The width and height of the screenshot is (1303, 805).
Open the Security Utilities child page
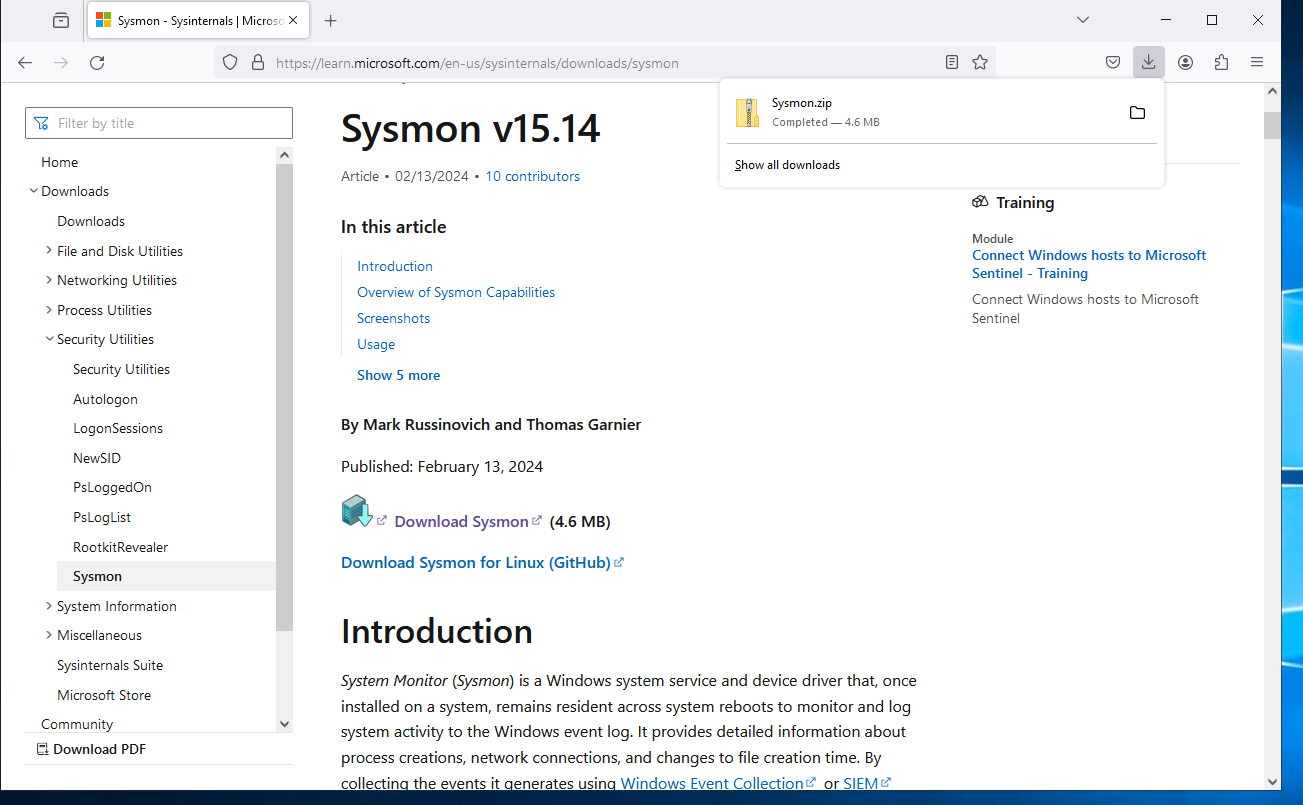(121, 369)
